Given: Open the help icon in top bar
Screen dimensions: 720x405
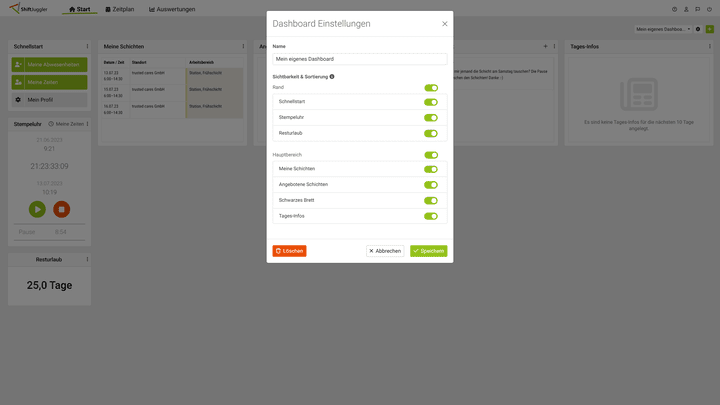Looking at the screenshot, I should coord(675,9).
